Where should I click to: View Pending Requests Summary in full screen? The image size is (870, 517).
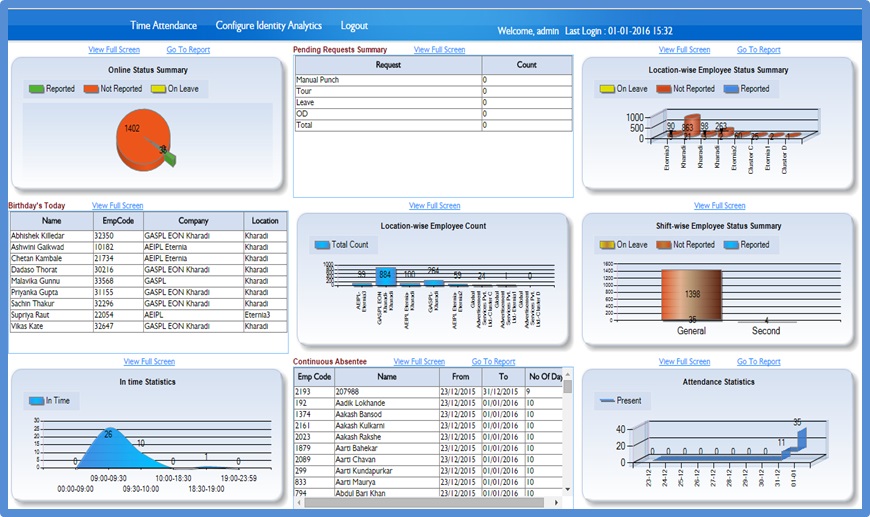(x=439, y=49)
